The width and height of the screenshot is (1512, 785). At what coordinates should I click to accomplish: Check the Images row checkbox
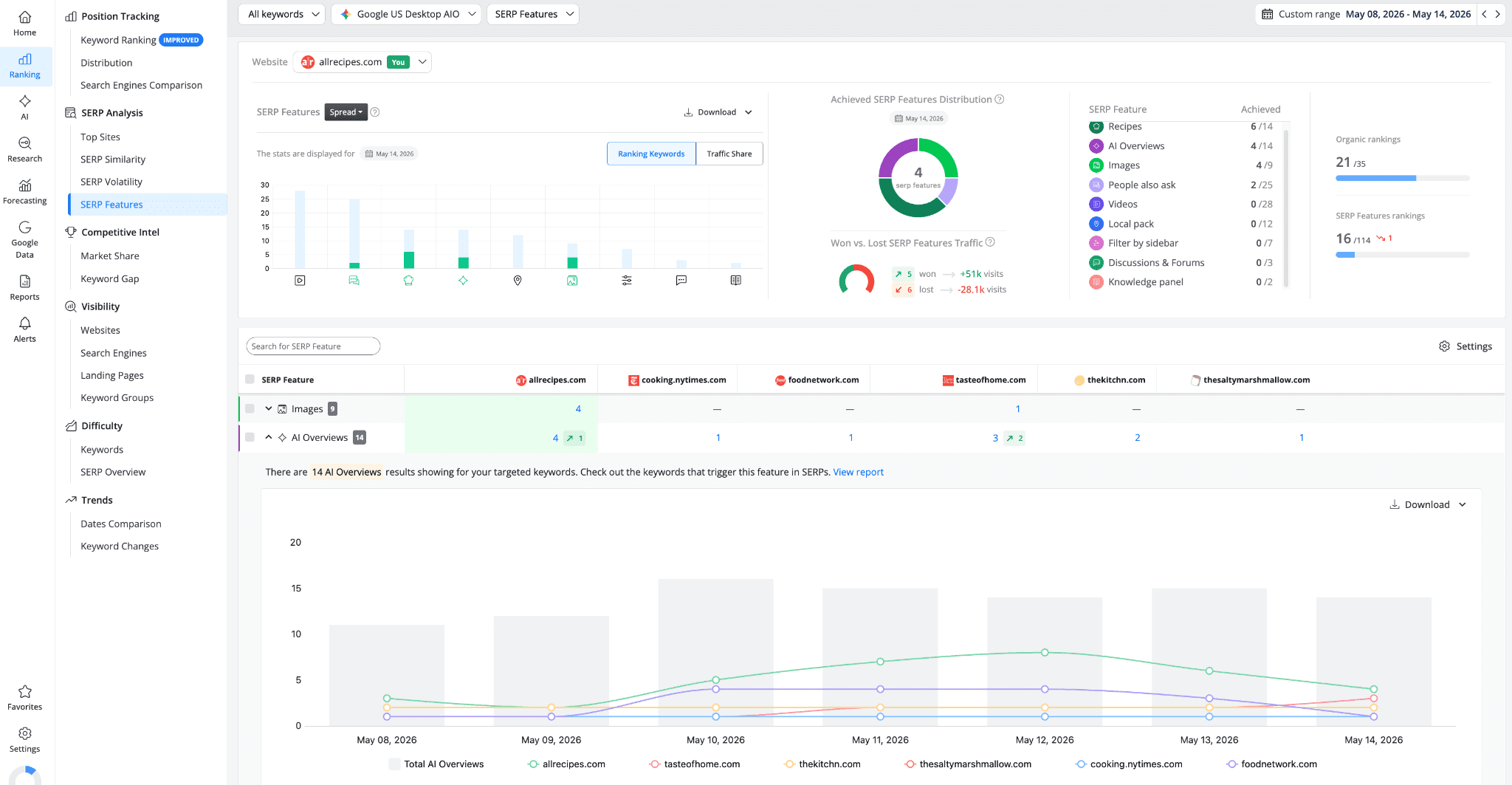(250, 408)
